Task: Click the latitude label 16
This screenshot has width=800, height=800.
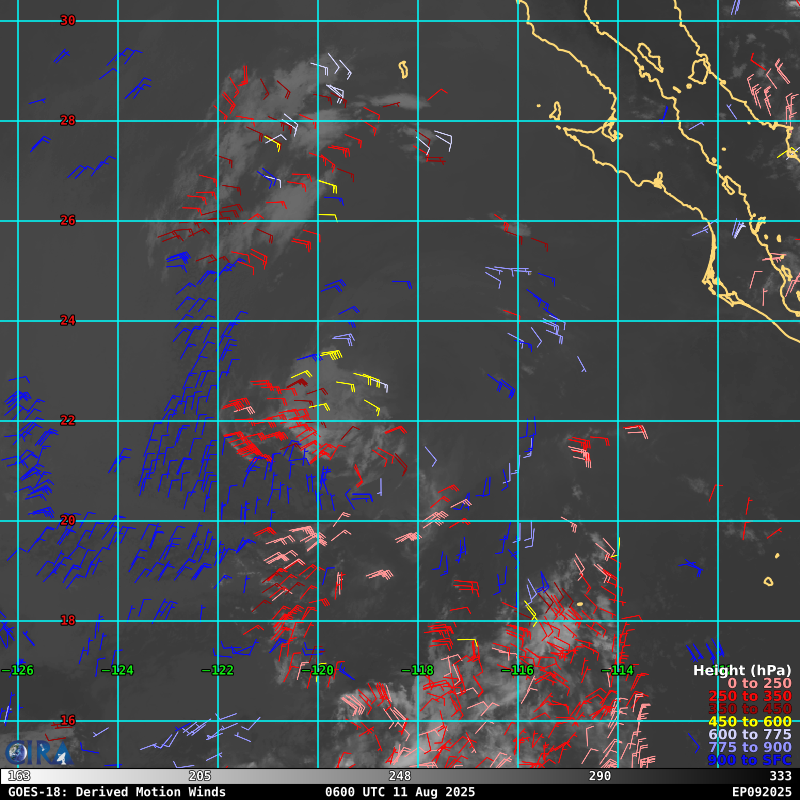Action: [67, 720]
